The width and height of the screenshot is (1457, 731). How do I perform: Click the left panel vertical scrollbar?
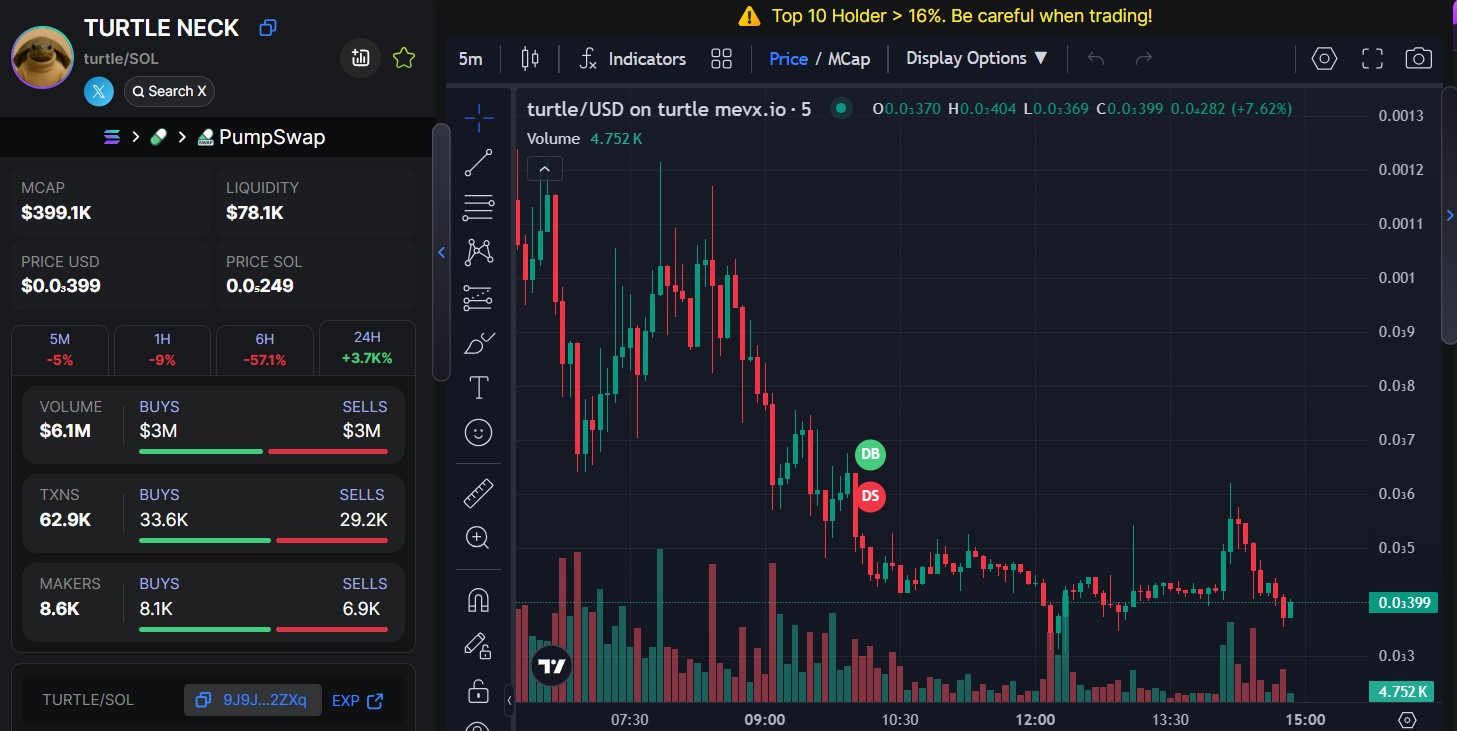click(x=441, y=250)
